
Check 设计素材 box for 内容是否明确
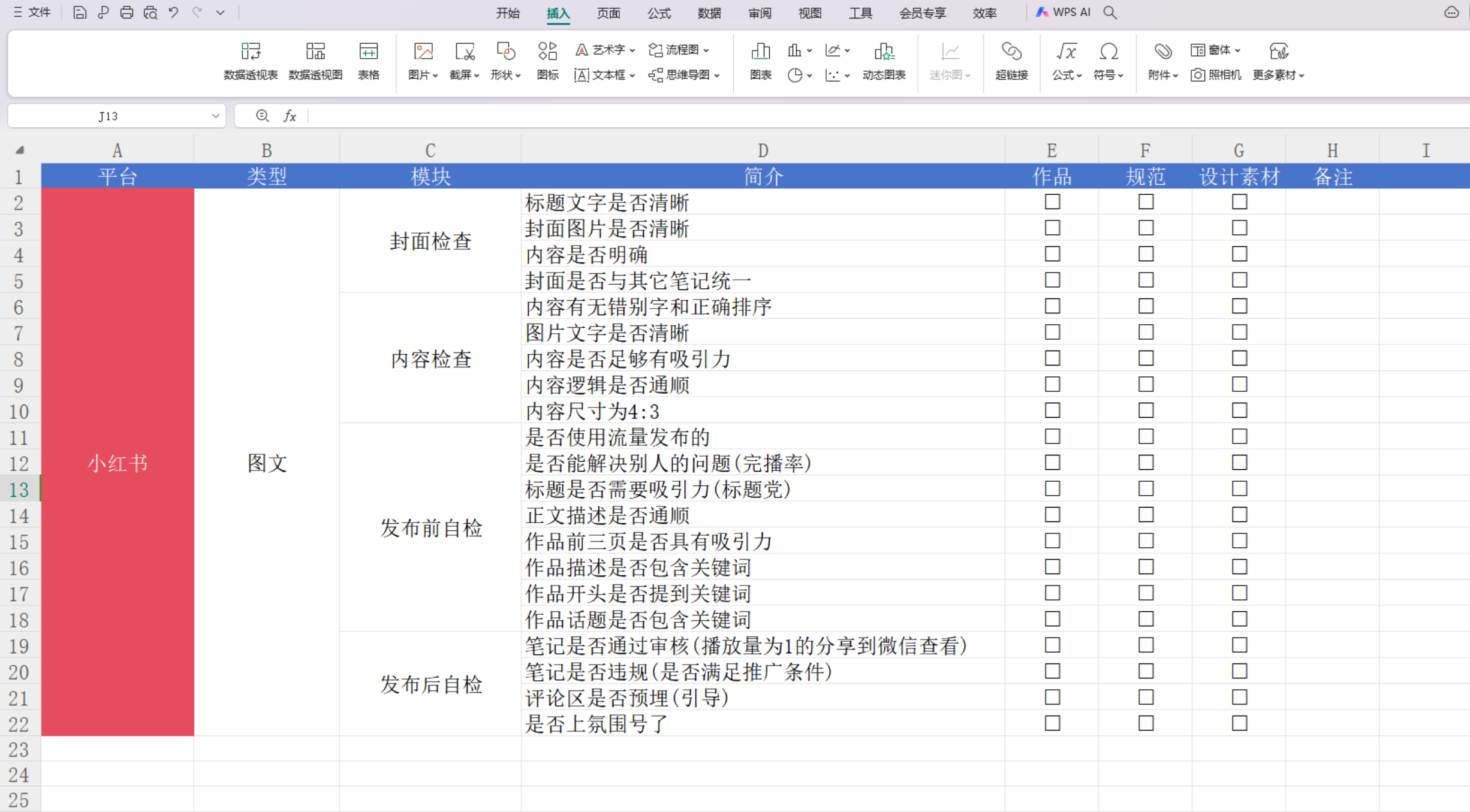1239,254
